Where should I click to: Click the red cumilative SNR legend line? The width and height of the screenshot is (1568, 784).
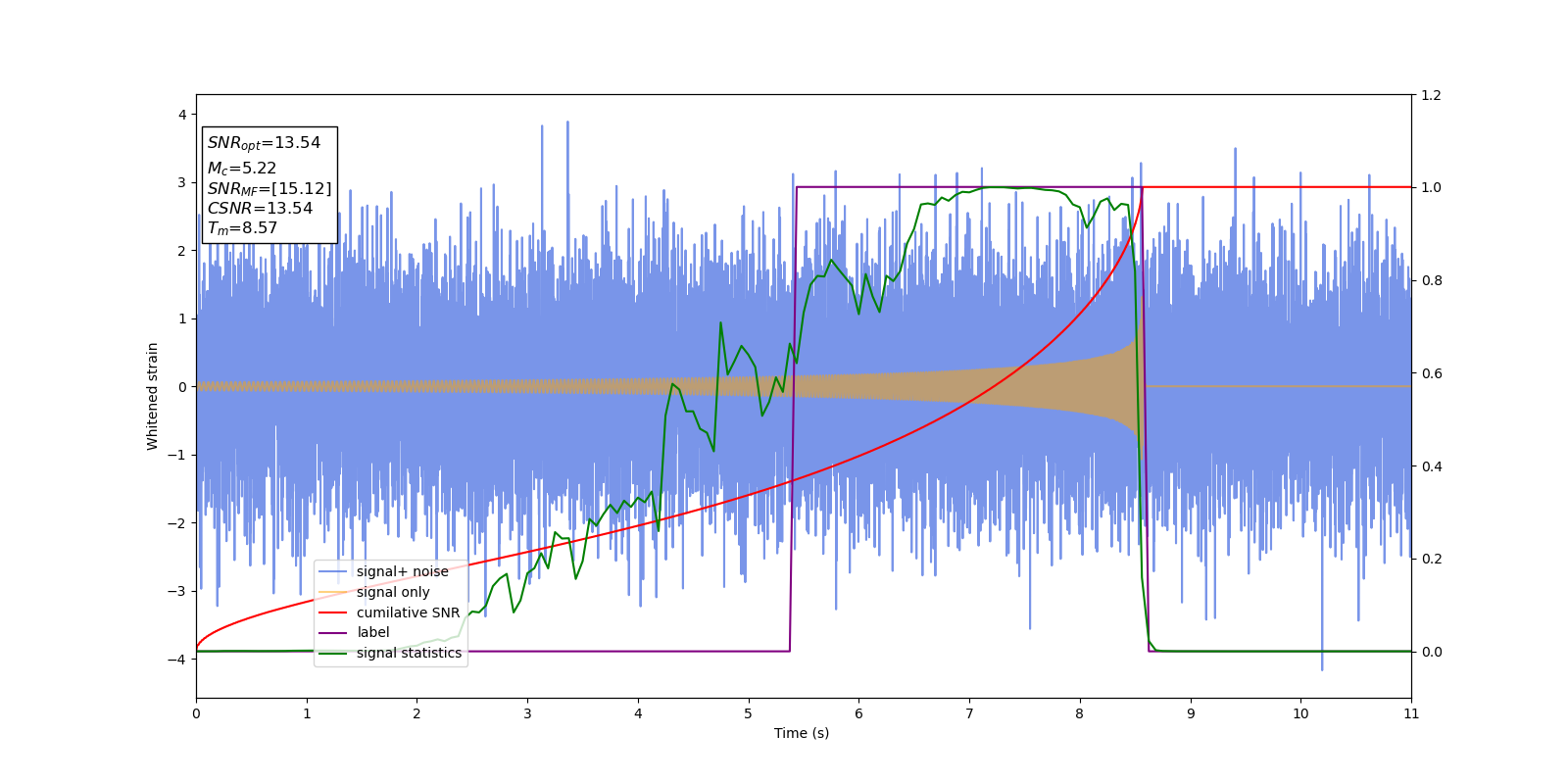click(333, 612)
